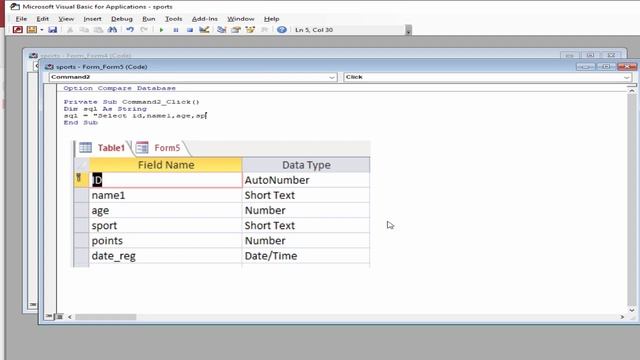Click the ID field name cell
This screenshot has width=640, height=360.
[x=166, y=180]
